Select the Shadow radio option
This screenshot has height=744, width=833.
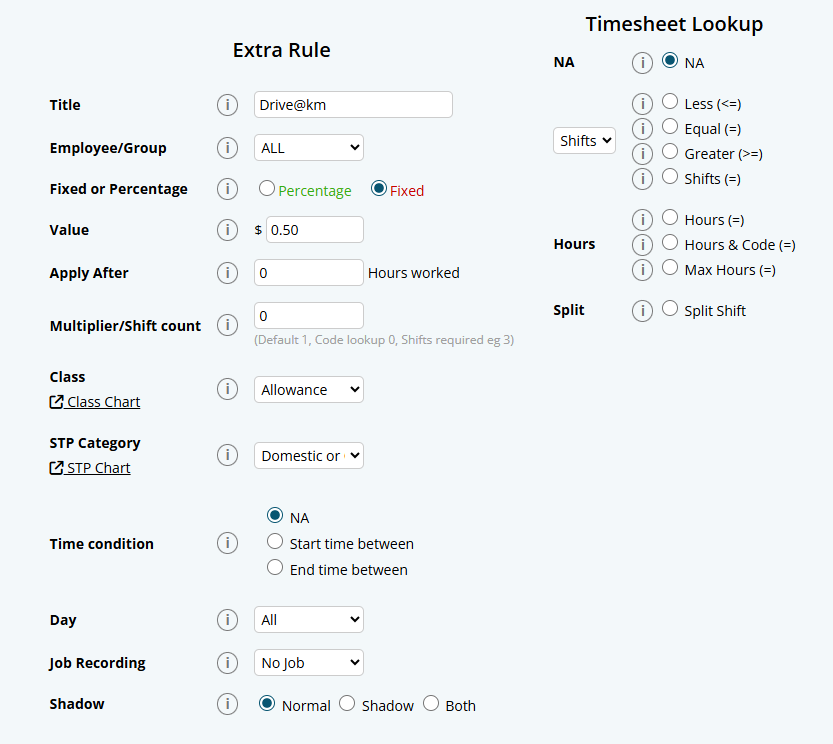(347, 704)
